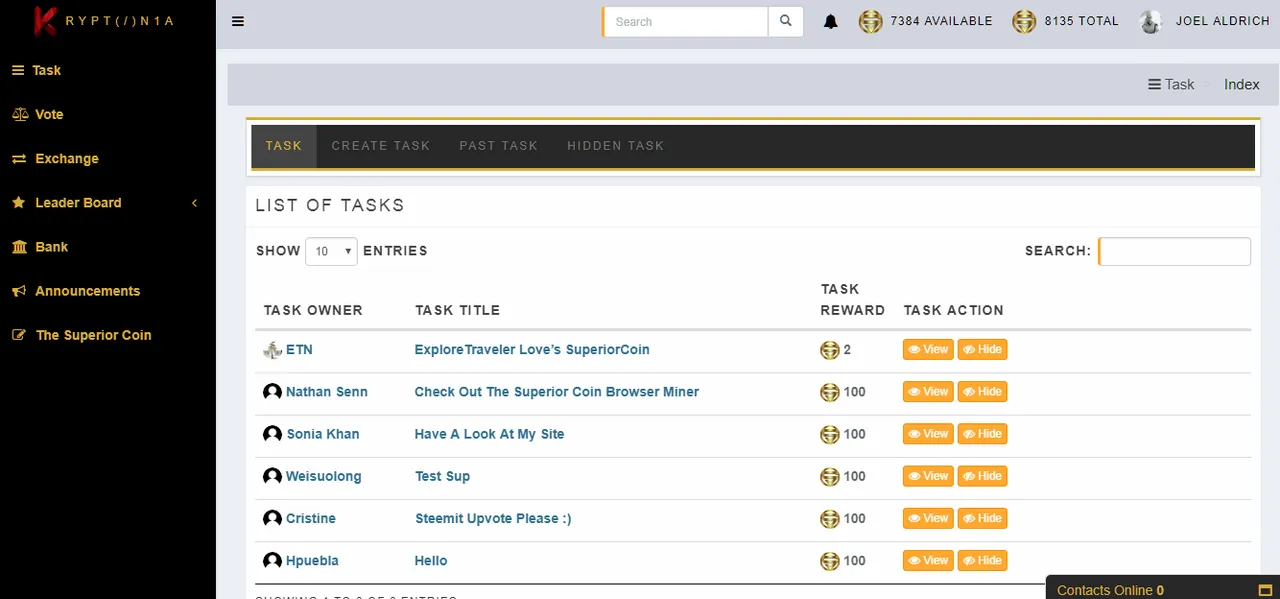The image size is (1280, 599).
Task: Toggle the hamburger sidebar menu icon
Action: 238,21
